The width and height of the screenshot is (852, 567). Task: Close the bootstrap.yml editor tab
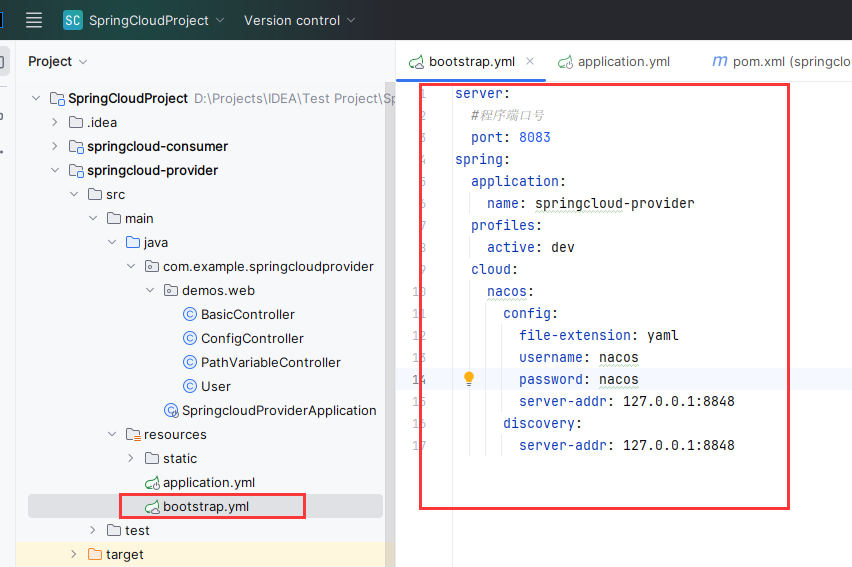pos(530,61)
